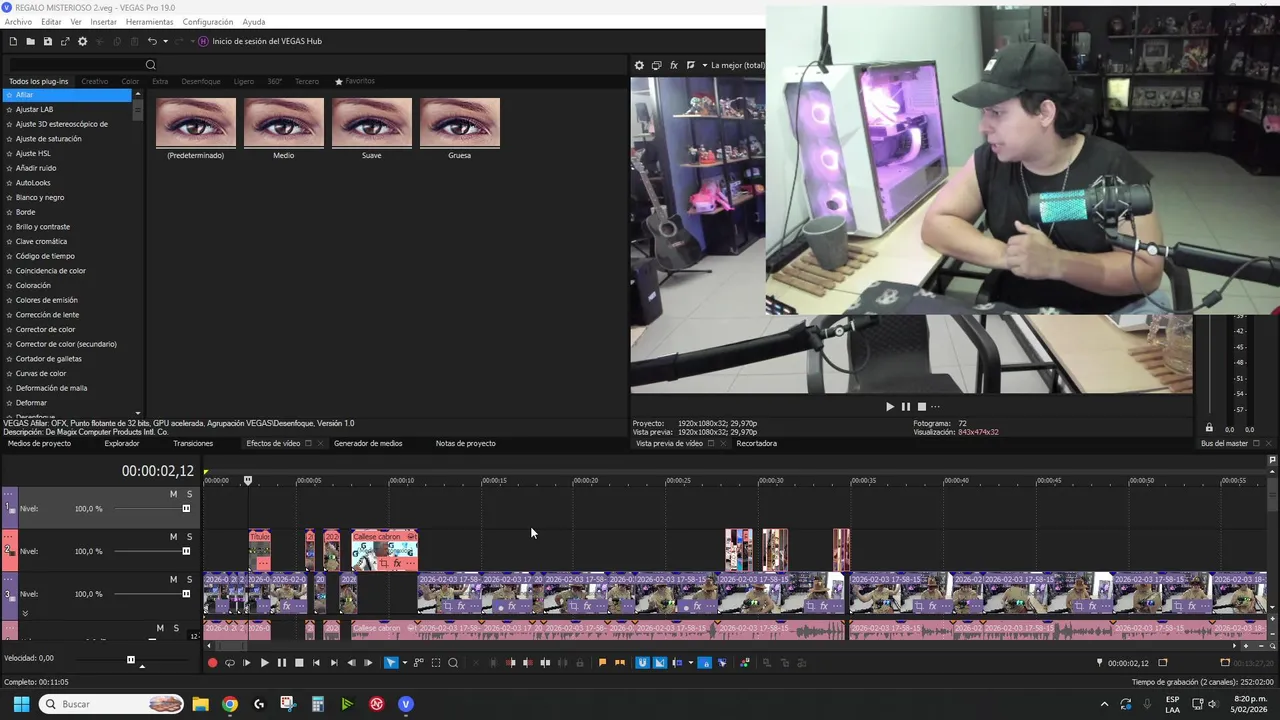The height and width of the screenshot is (720, 1280).
Task: Insert a marker with orange flag icon
Action: coord(602,662)
